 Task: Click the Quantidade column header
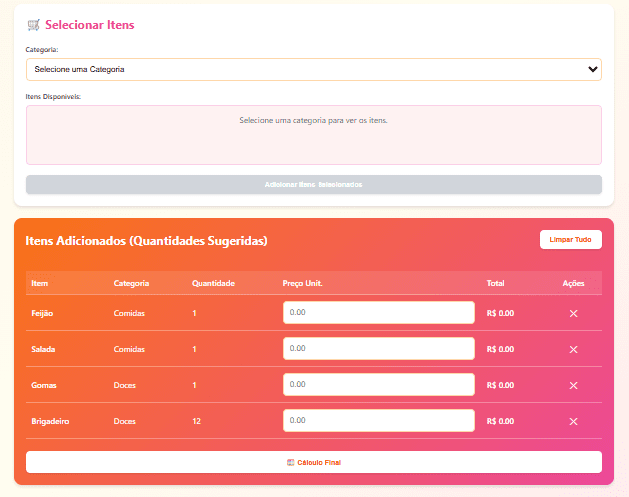(213, 283)
